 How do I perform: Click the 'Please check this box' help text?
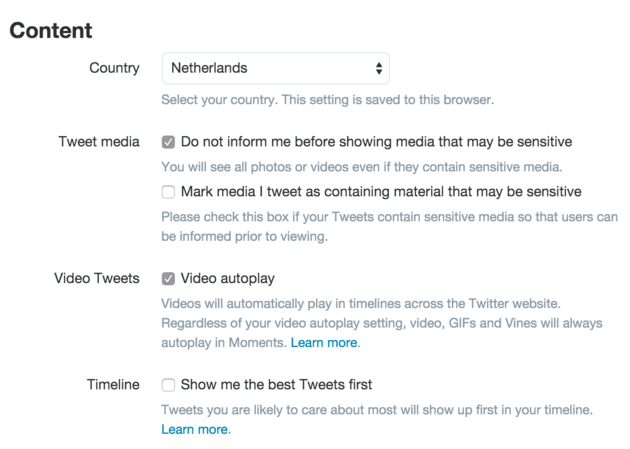coord(389,227)
